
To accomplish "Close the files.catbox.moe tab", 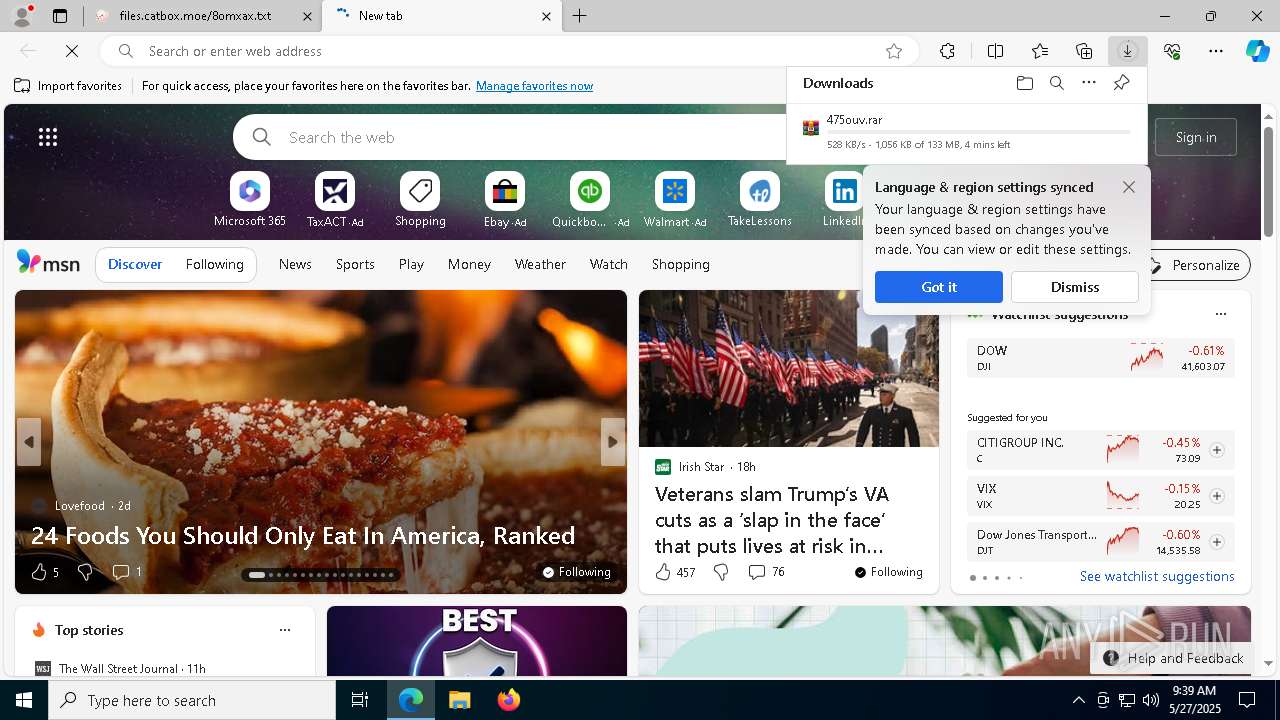I will (x=307, y=16).
